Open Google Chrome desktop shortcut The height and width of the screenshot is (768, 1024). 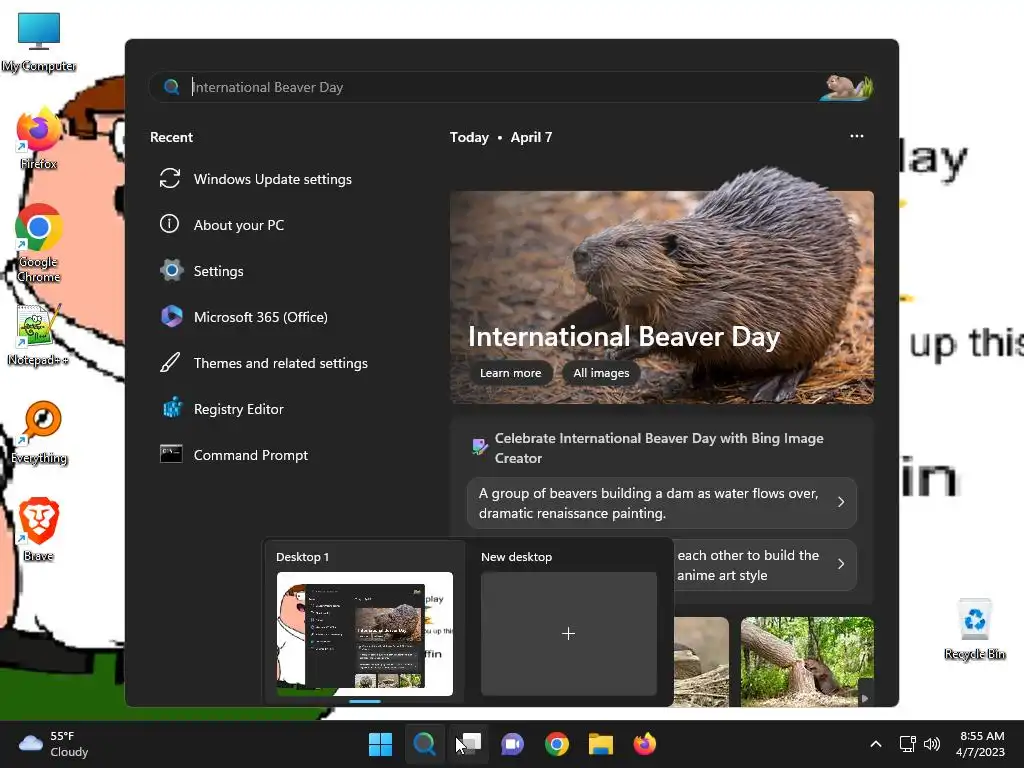(39, 243)
